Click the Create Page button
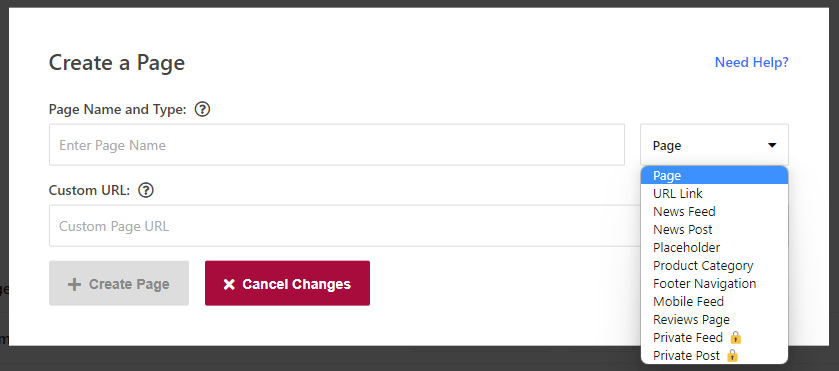839x371 pixels. 119,283
